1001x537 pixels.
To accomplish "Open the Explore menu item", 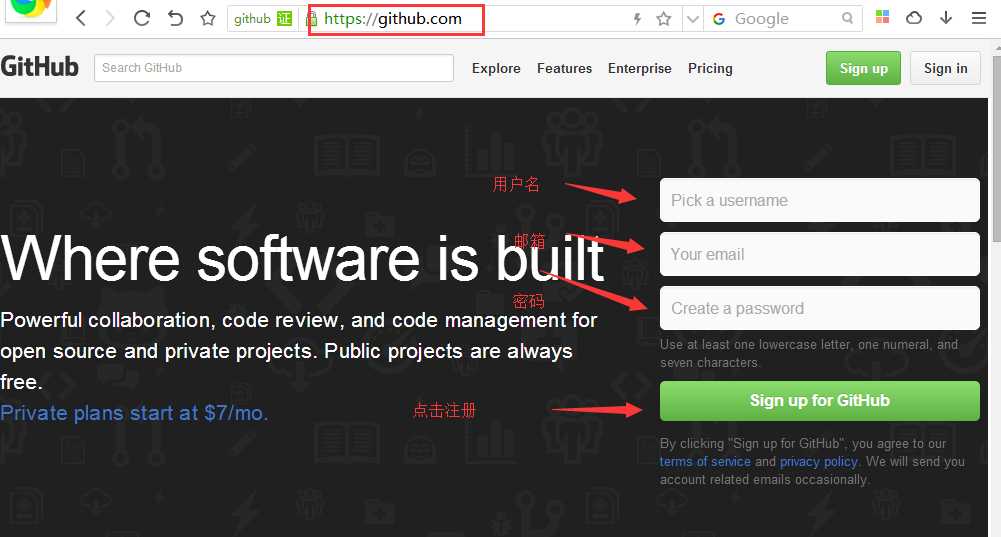I will [496, 68].
